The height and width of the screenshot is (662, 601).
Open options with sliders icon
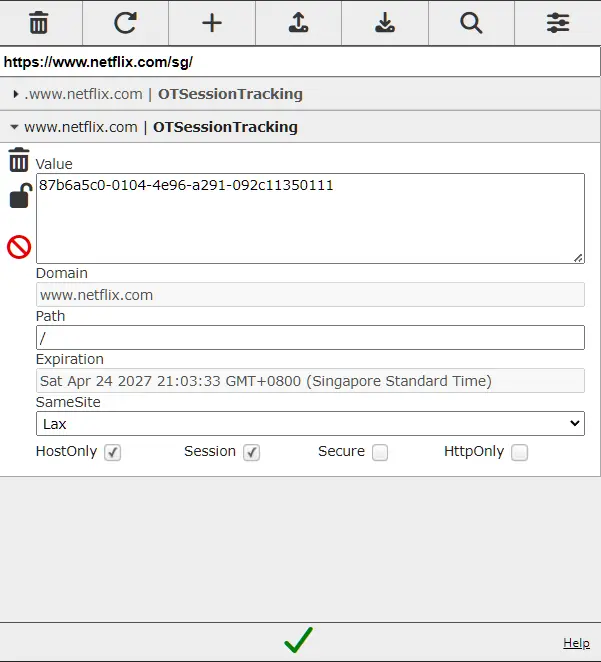point(558,23)
